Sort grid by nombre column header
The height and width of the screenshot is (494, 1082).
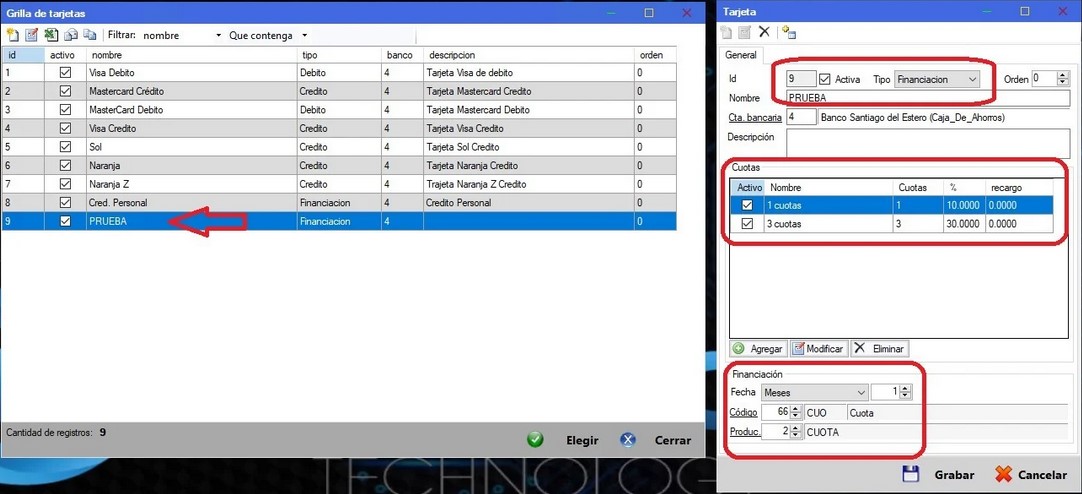tap(192, 55)
